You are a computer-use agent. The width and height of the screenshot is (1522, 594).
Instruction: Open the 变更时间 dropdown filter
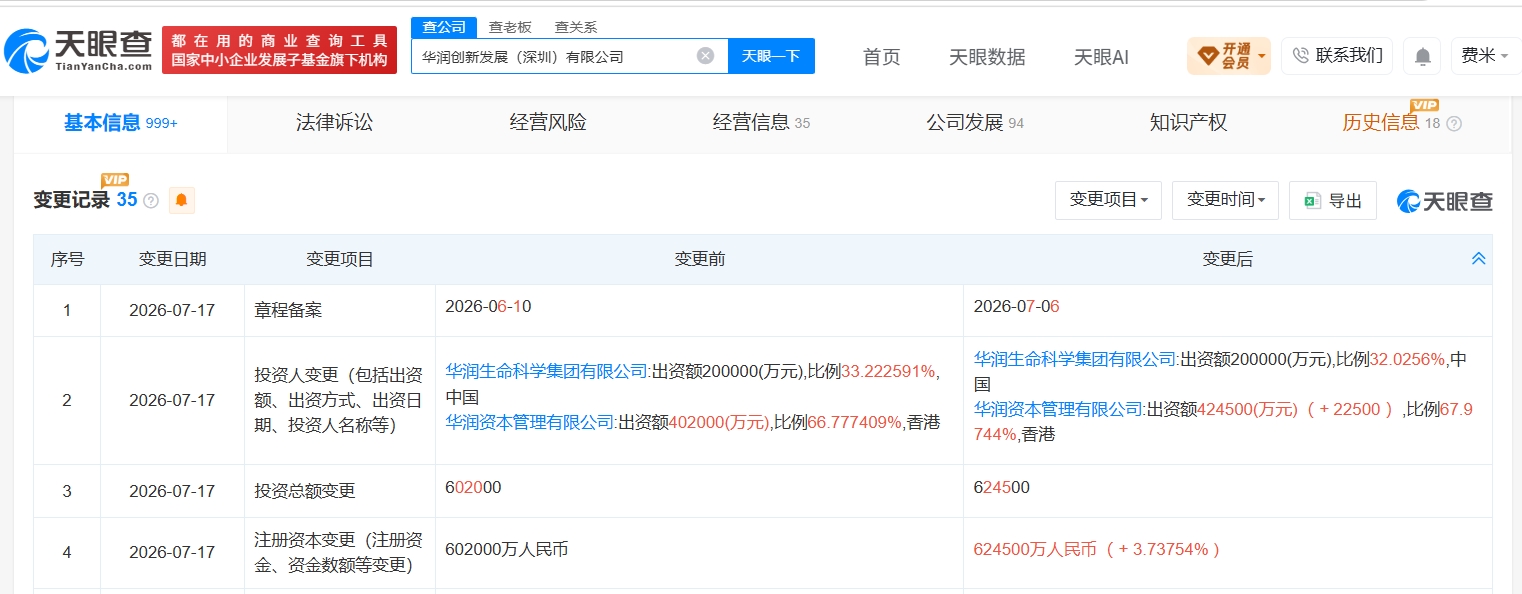point(1225,200)
